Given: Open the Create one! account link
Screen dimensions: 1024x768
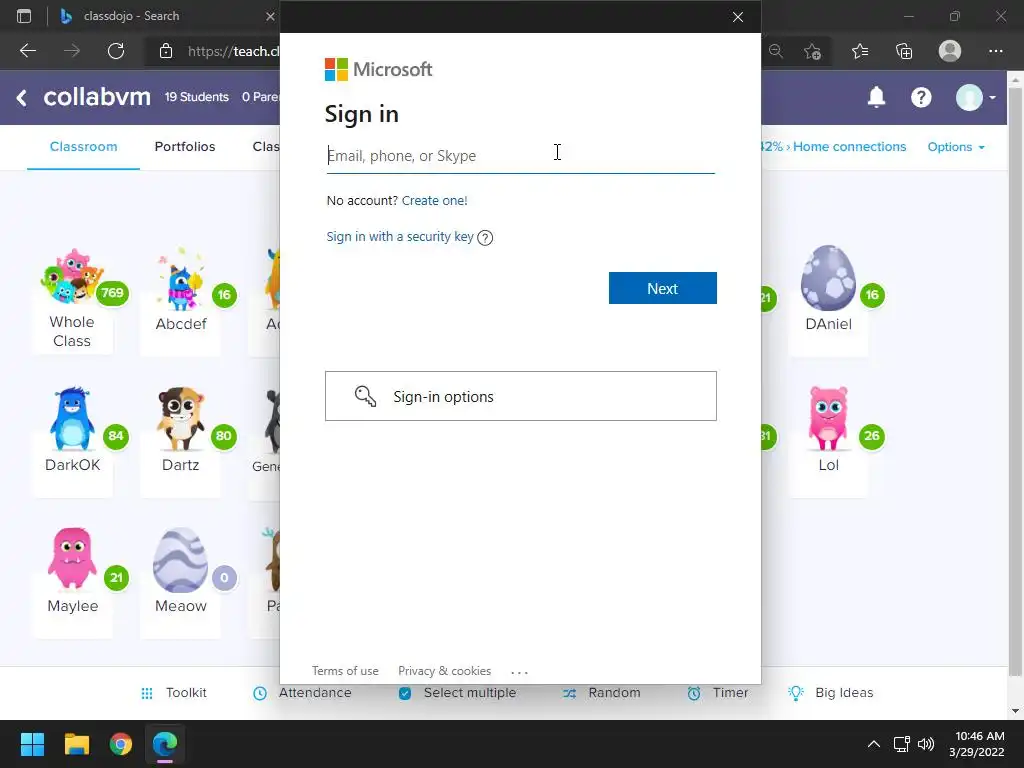Looking at the screenshot, I should pyautogui.click(x=434, y=200).
